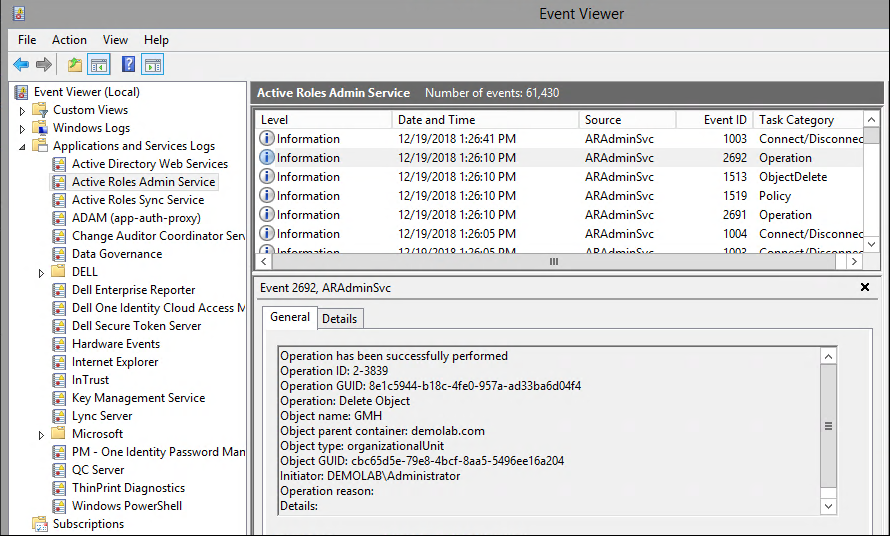The image size is (890, 536).
Task: Click the Windows Logs folder icon
Action: coord(40,128)
